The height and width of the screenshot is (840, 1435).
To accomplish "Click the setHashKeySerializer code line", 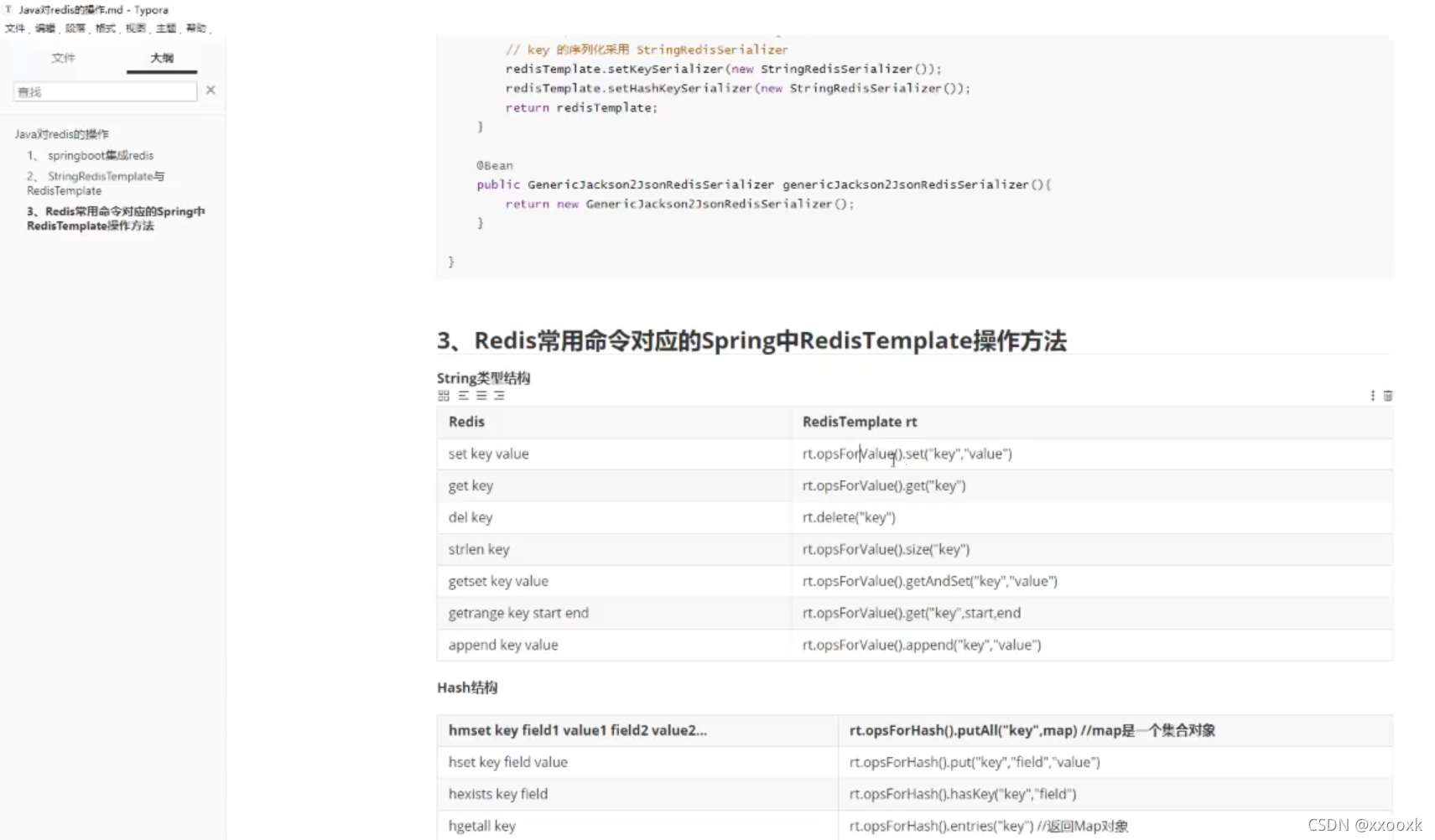I will [x=737, y=88].
